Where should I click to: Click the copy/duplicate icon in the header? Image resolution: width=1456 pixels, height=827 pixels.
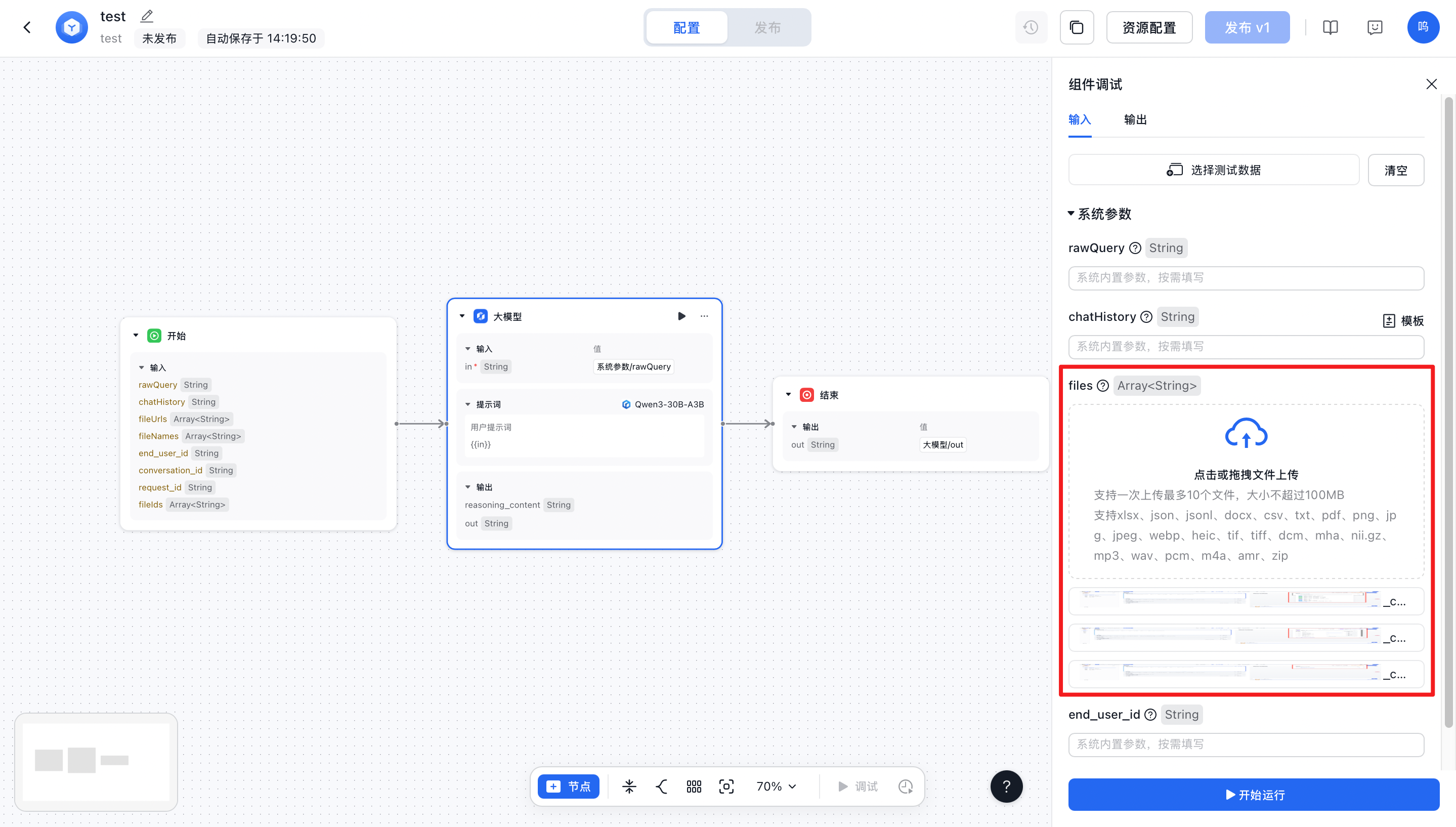click(x=1076, y=27)
